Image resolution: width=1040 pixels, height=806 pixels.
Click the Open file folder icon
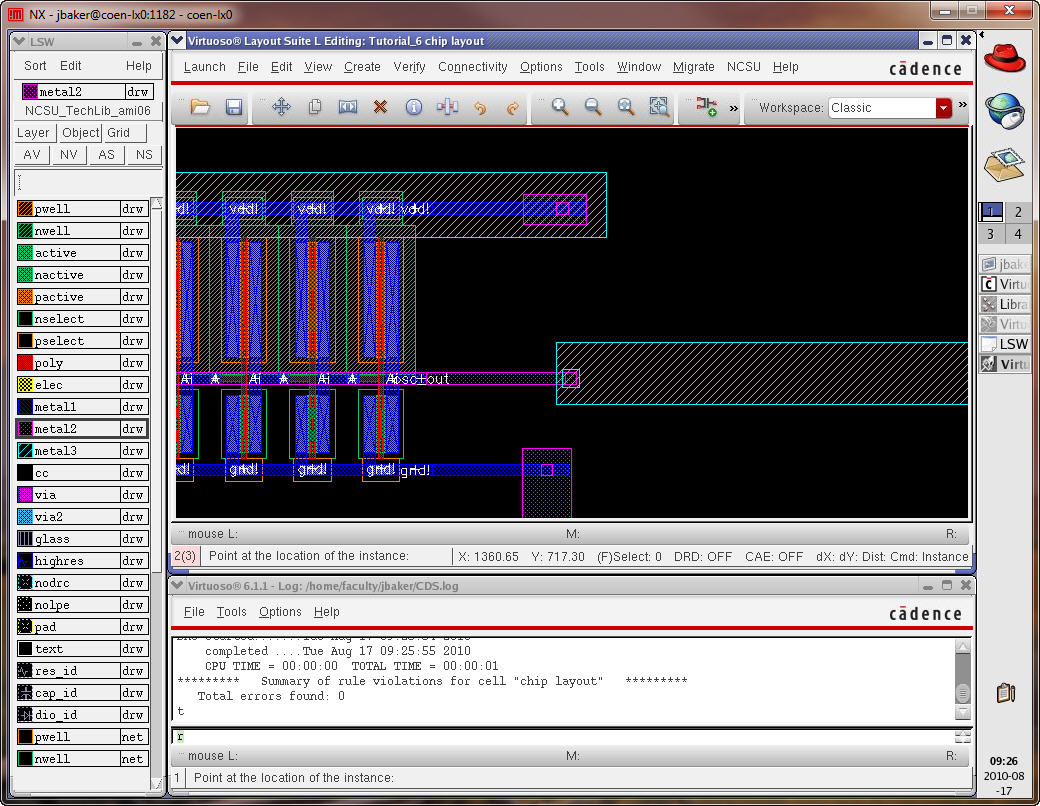click(x=200, y=108)
